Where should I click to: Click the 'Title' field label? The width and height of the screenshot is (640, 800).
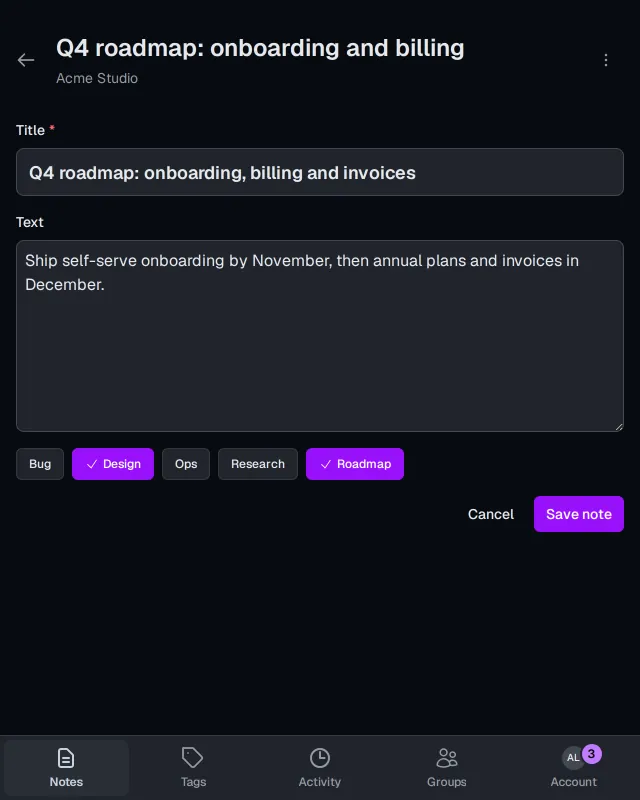coord(31,130)
